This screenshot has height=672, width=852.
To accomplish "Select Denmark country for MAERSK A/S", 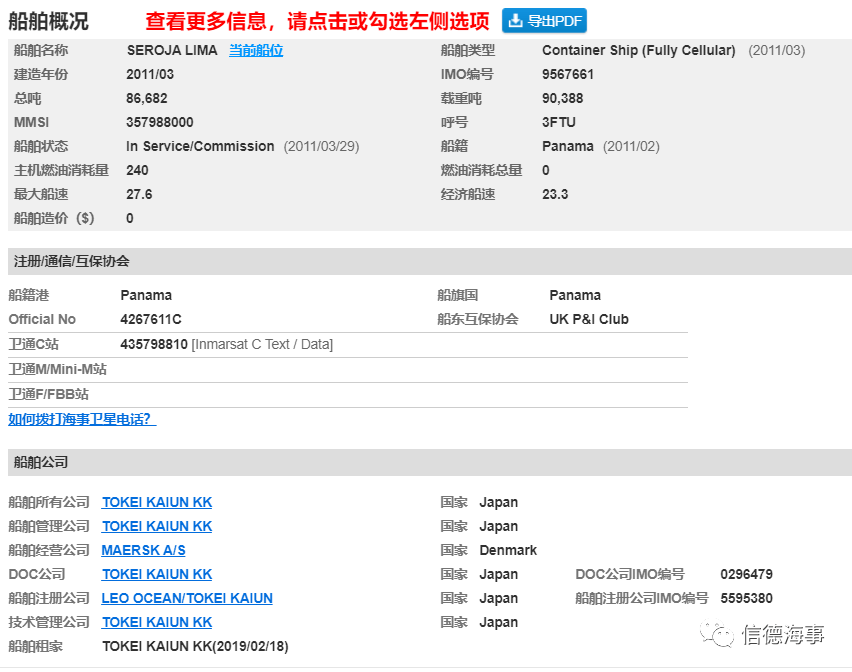I will 508,550.
